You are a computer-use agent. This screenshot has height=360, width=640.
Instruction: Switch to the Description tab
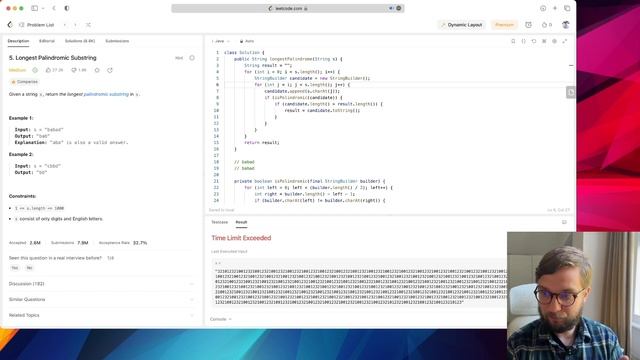(18, 41)
